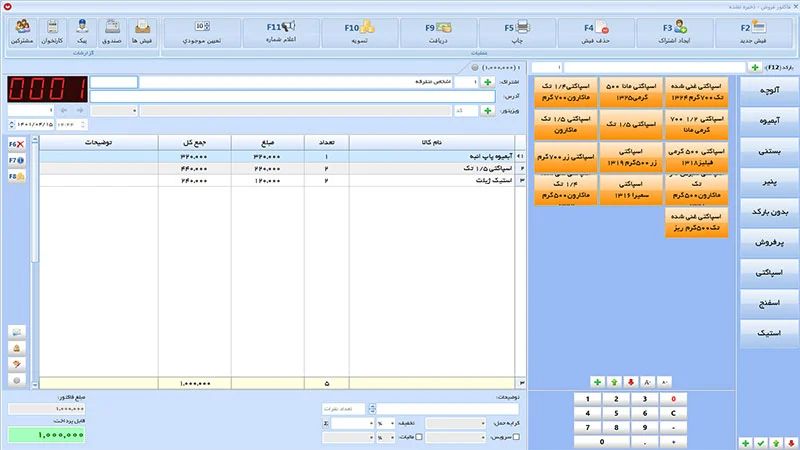Click the green checkmark under category list
This screenshot has height=450, width=800.
tap(761, 443)
